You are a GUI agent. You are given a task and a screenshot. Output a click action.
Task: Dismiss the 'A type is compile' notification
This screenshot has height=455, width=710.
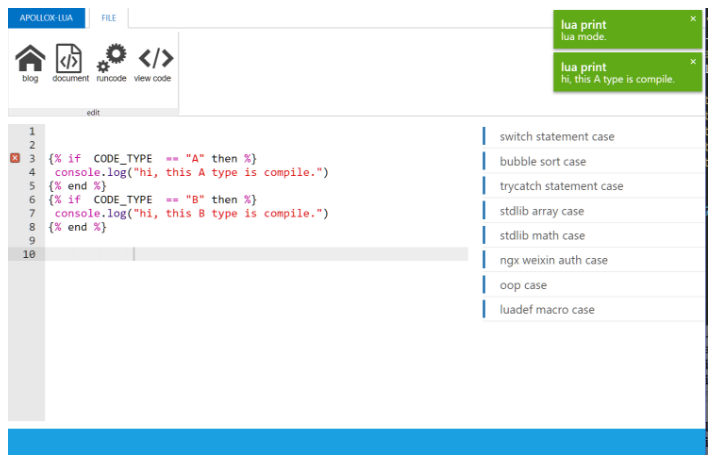(x=693, y=61)
